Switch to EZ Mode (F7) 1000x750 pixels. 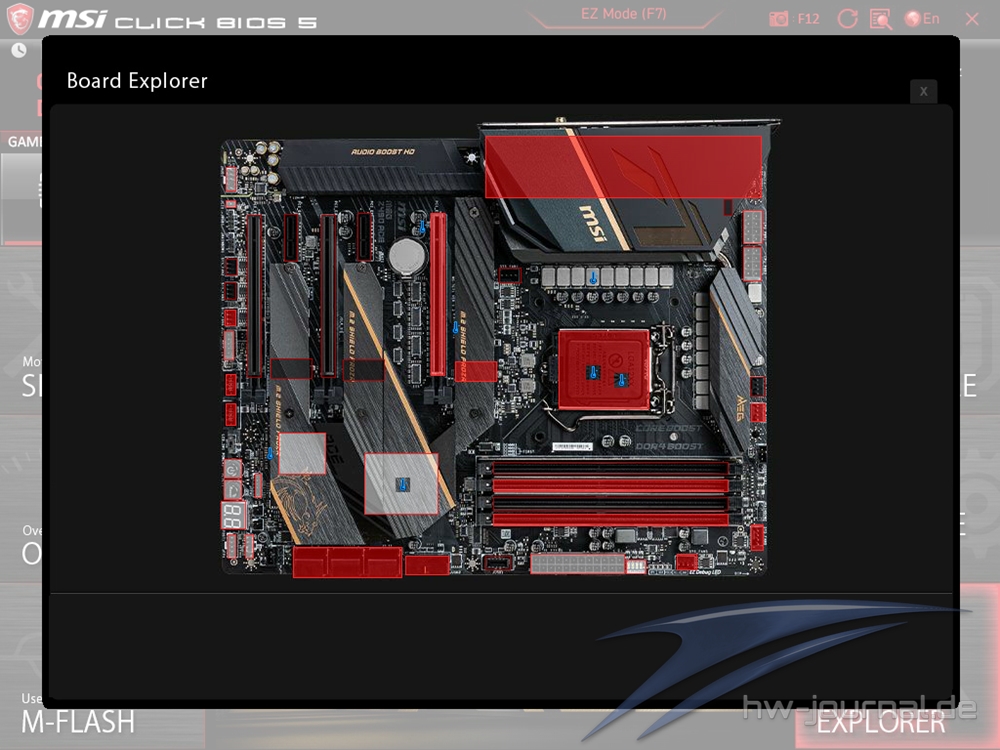pyautogui.click(x=623, y=14)
